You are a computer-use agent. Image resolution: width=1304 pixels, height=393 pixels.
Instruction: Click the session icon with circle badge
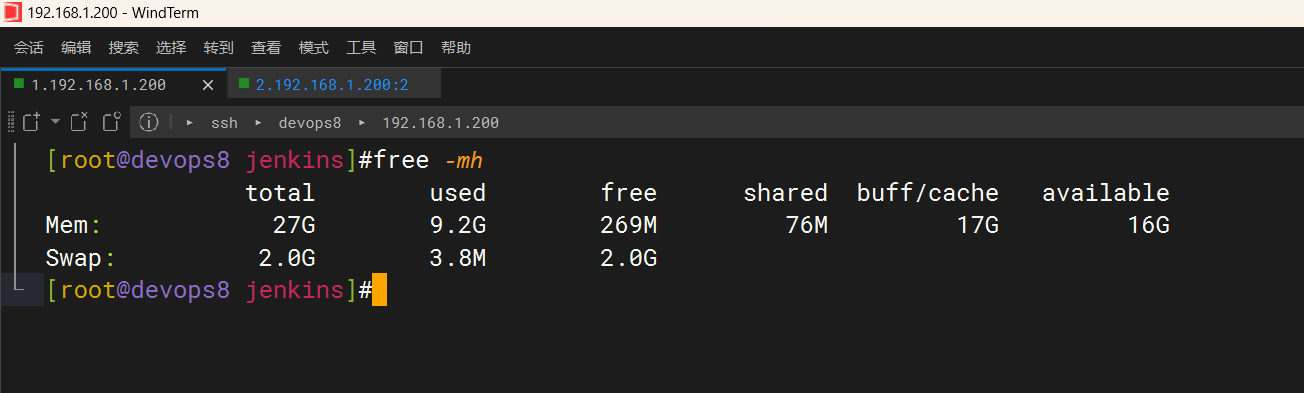pyautogui.click(x=111, y=122)
